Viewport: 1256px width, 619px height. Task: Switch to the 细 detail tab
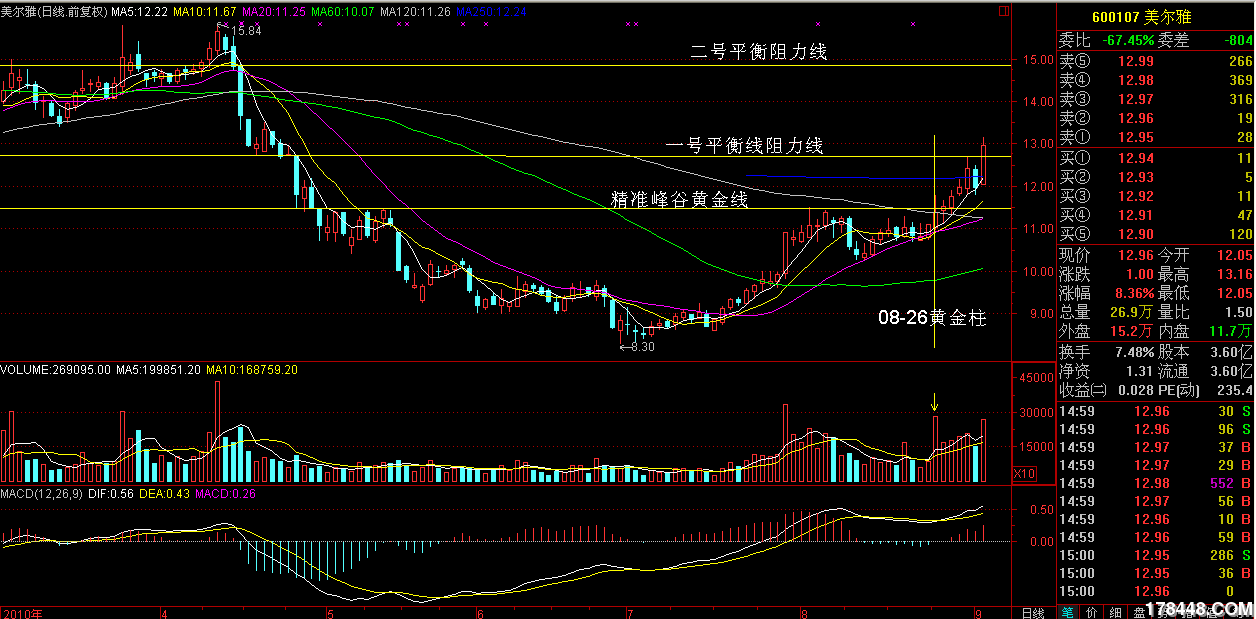(x=1113, y=611)
